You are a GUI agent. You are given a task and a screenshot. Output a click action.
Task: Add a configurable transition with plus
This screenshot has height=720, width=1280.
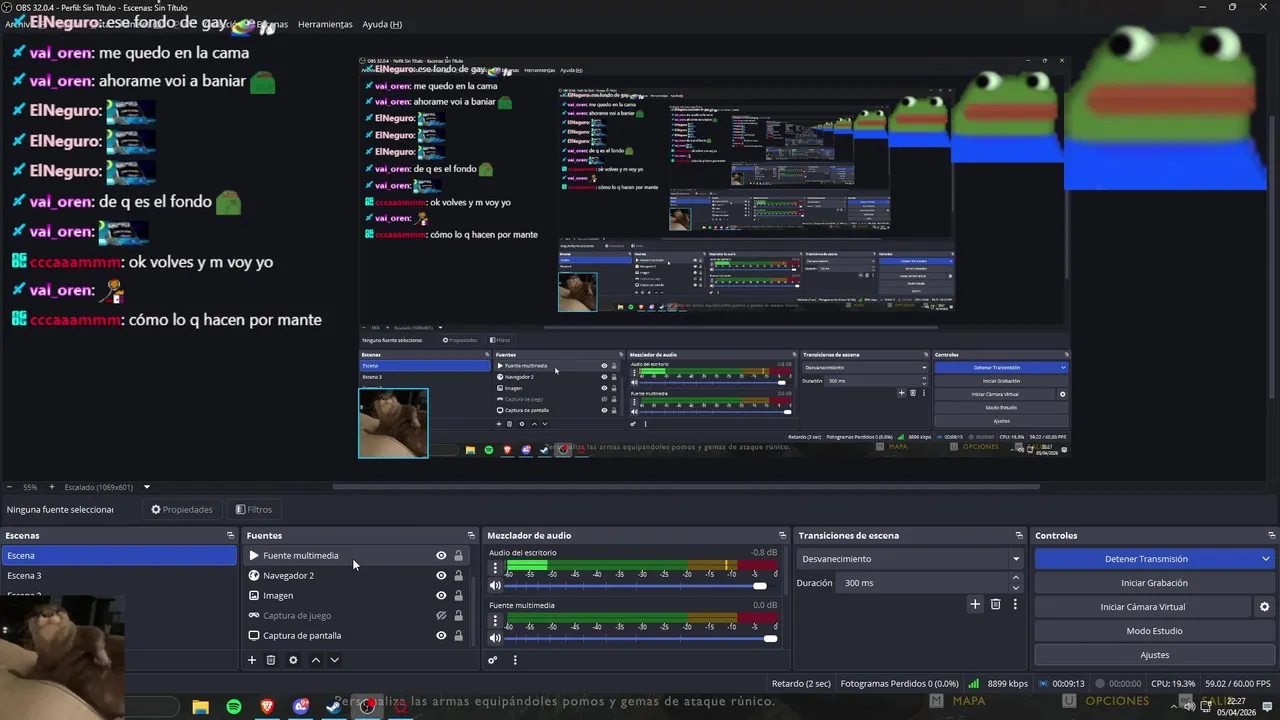tap(975, 604)
